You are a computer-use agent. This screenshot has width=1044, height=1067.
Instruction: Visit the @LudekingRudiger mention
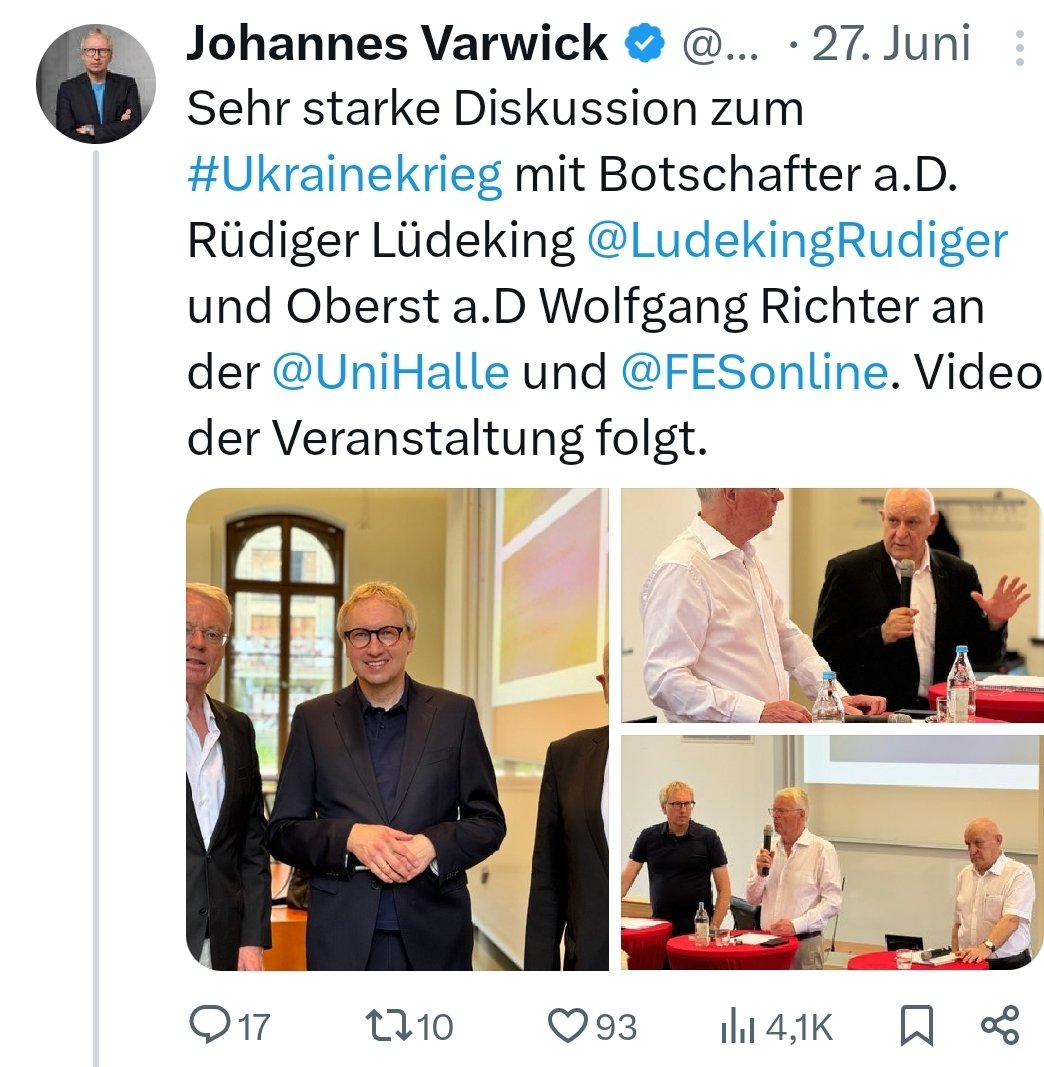(797, 241)
